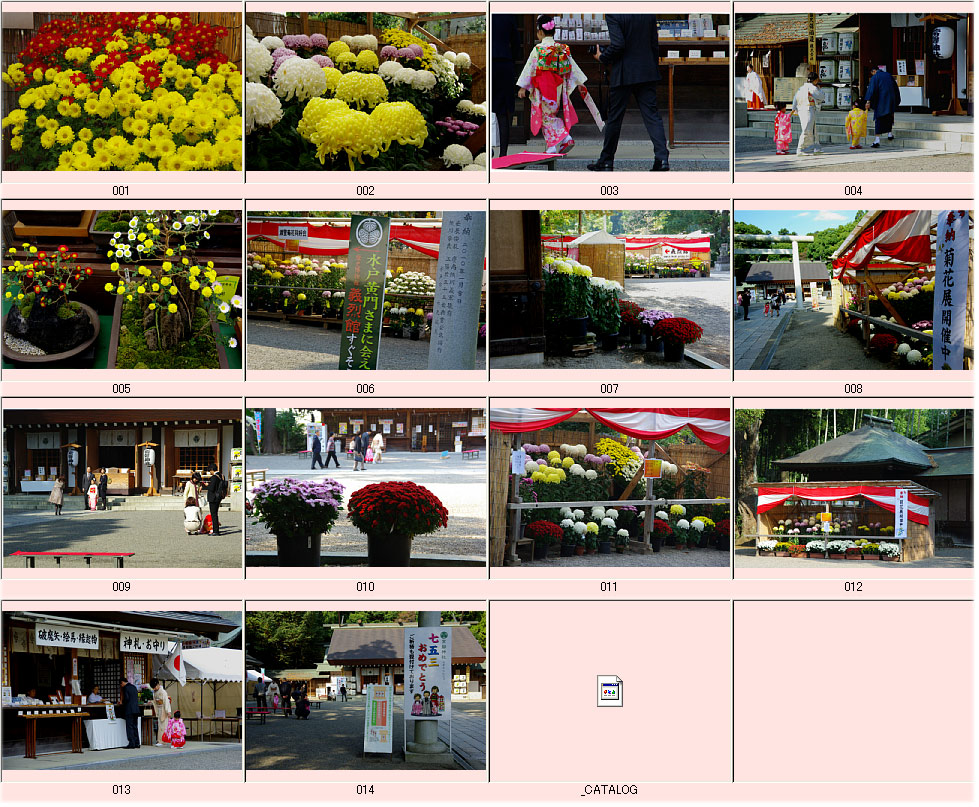Click the 014 filename label
Image resolution: width=979 pixels, height=807 pixels.
[x=365, y=790]
